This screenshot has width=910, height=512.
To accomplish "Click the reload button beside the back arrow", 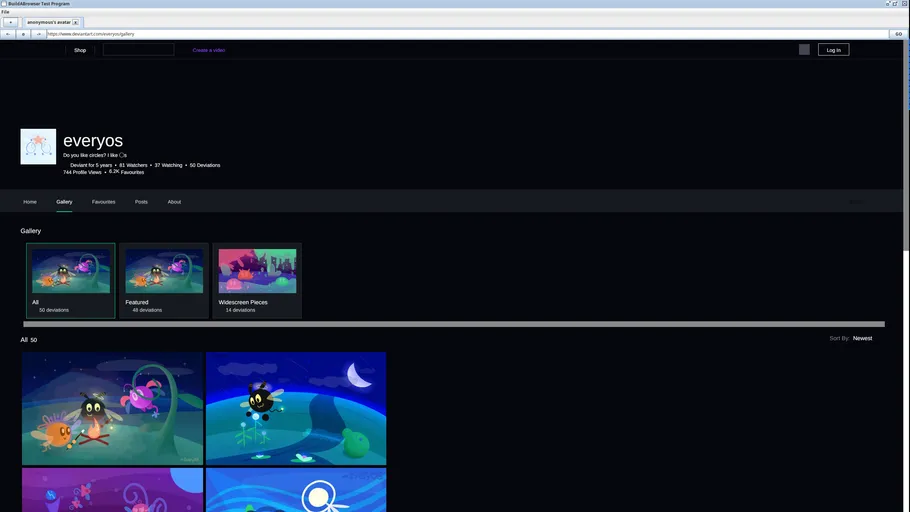I will [x=23, y=34].
